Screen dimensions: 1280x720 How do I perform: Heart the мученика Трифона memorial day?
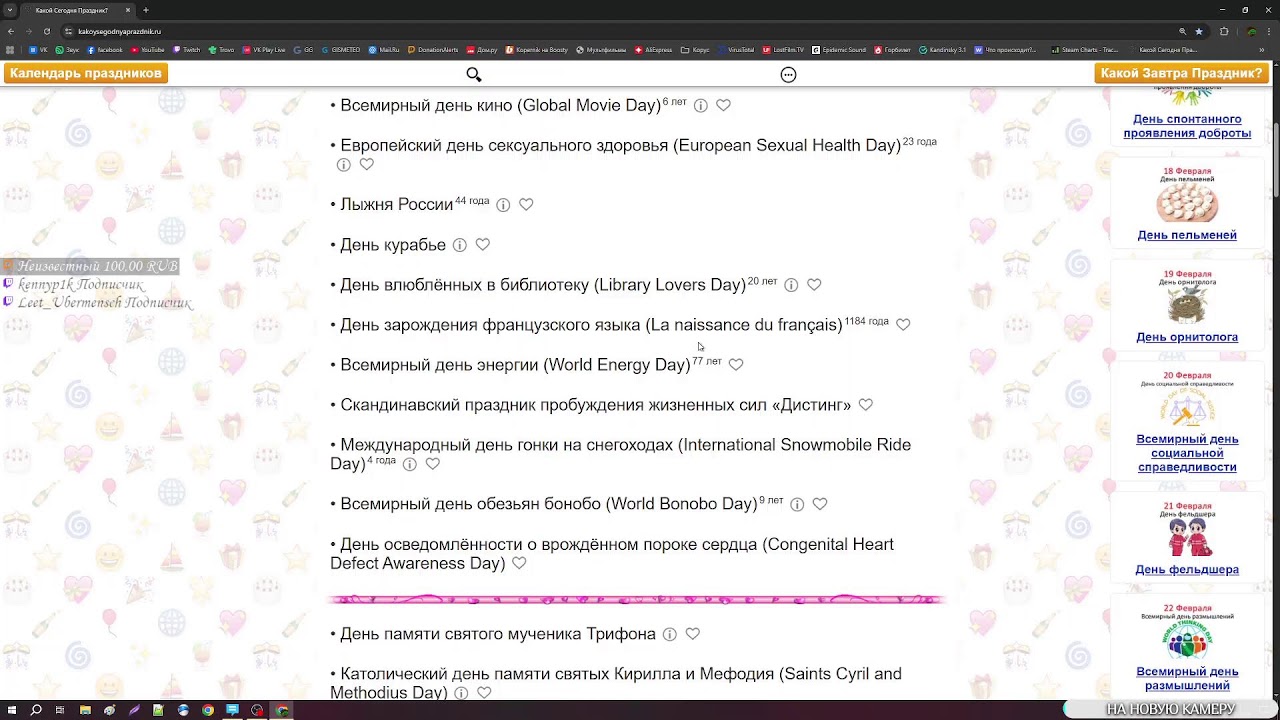(x=692, y=634)
